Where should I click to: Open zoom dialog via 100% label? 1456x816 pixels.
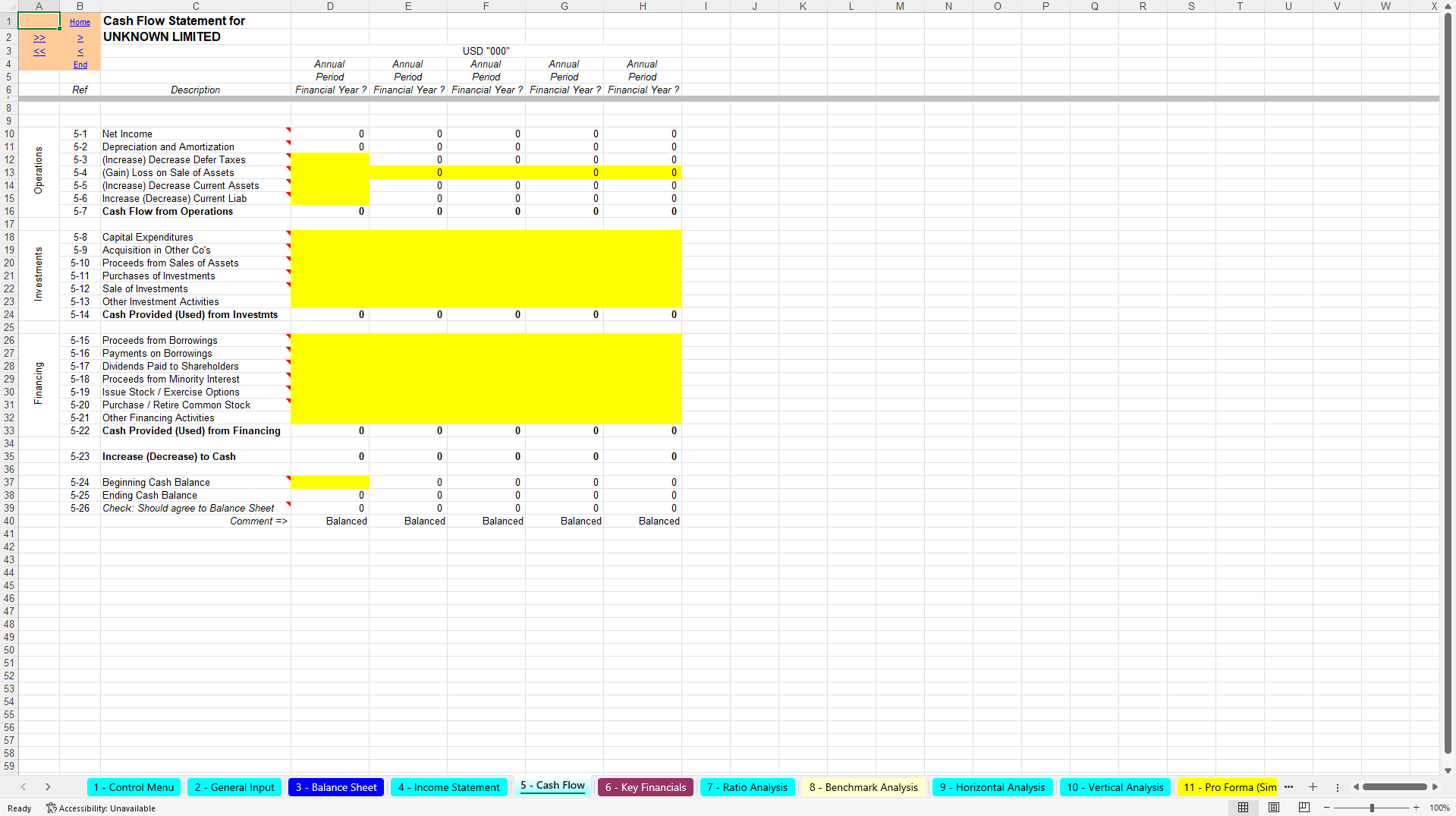[x=1439, y=808]
